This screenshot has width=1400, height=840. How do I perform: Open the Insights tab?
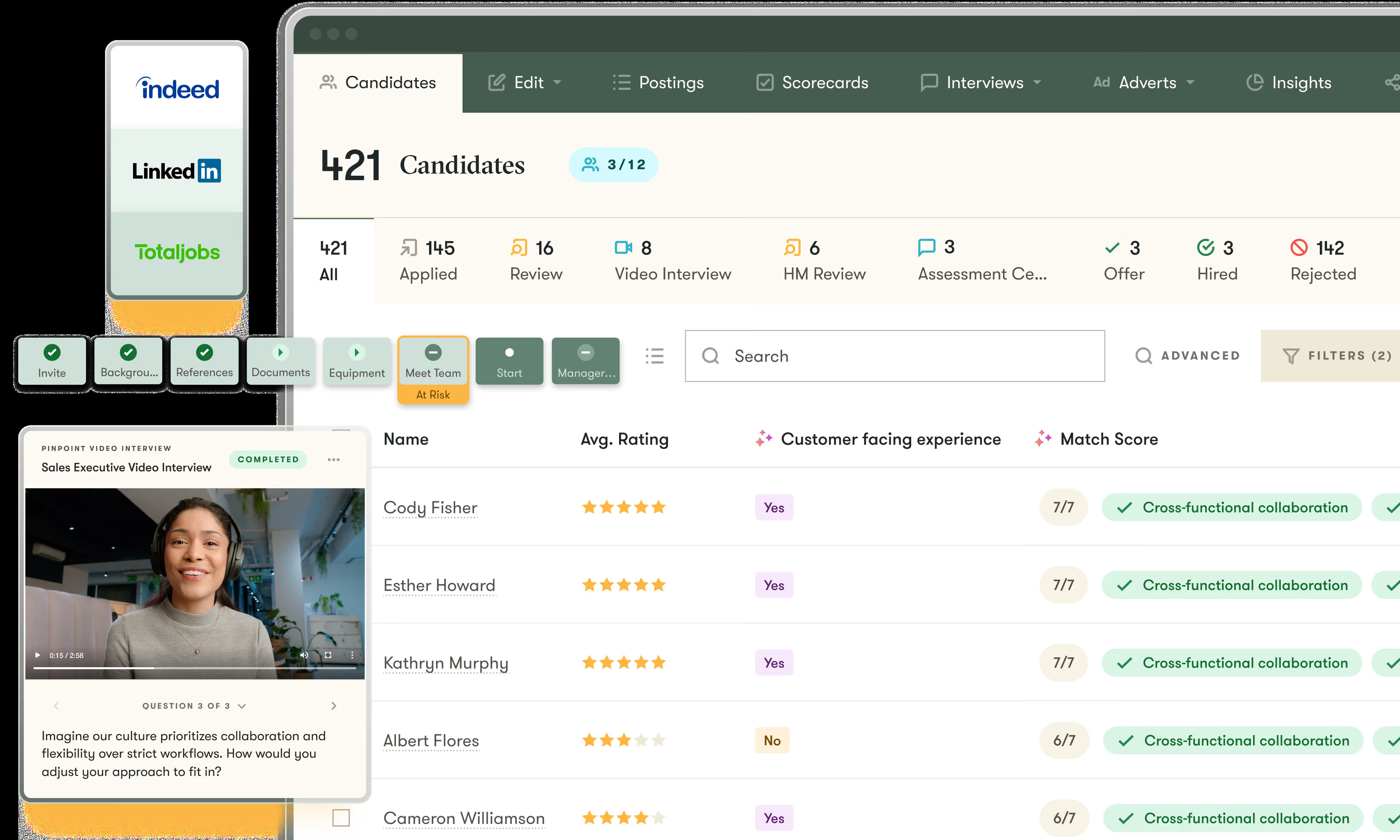point(1288,83)
